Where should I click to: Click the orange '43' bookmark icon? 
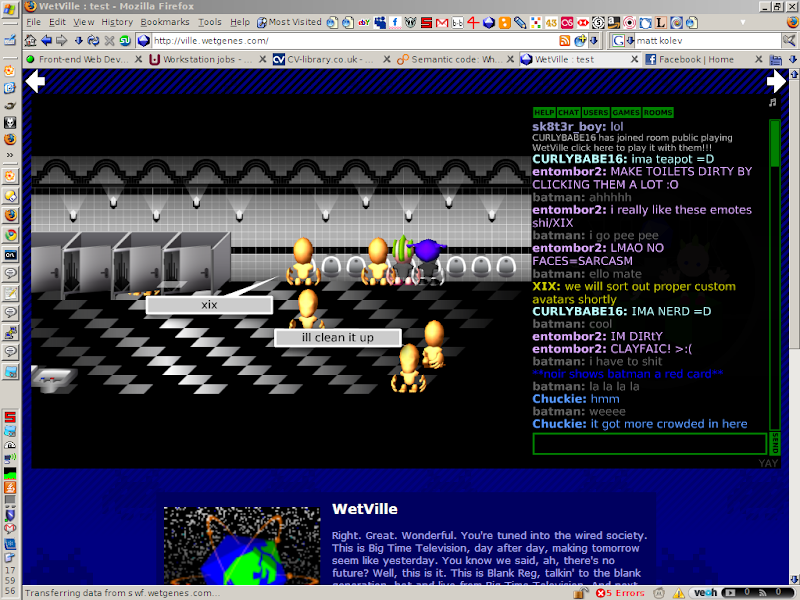click(551, 22)
